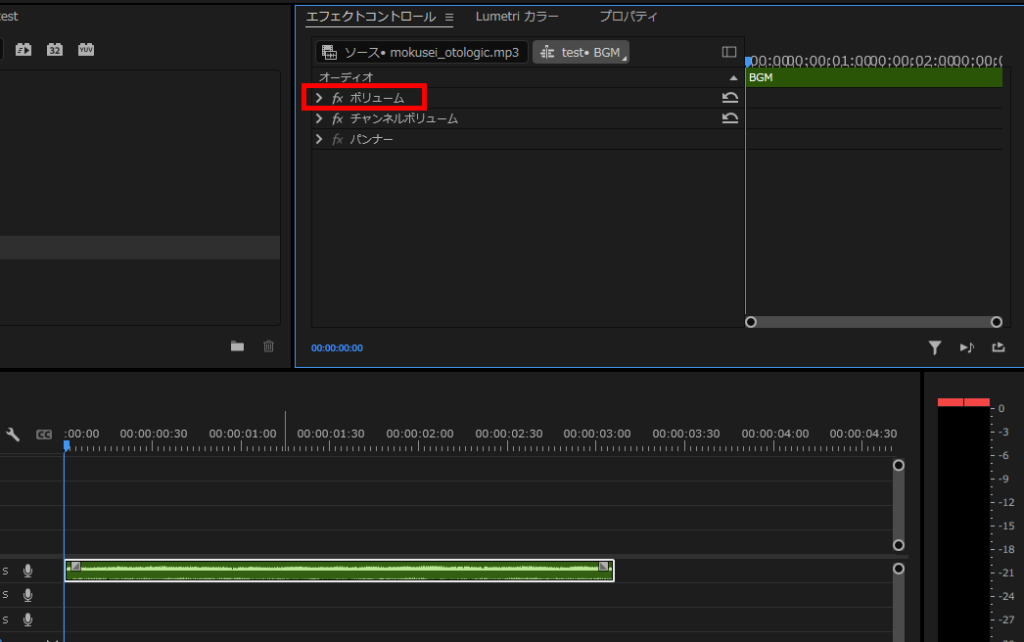The height and width of the screenshot is (642, 1024).
Task: Reset the ボリューム effect with its arrow icon
Action: point(730,97)
